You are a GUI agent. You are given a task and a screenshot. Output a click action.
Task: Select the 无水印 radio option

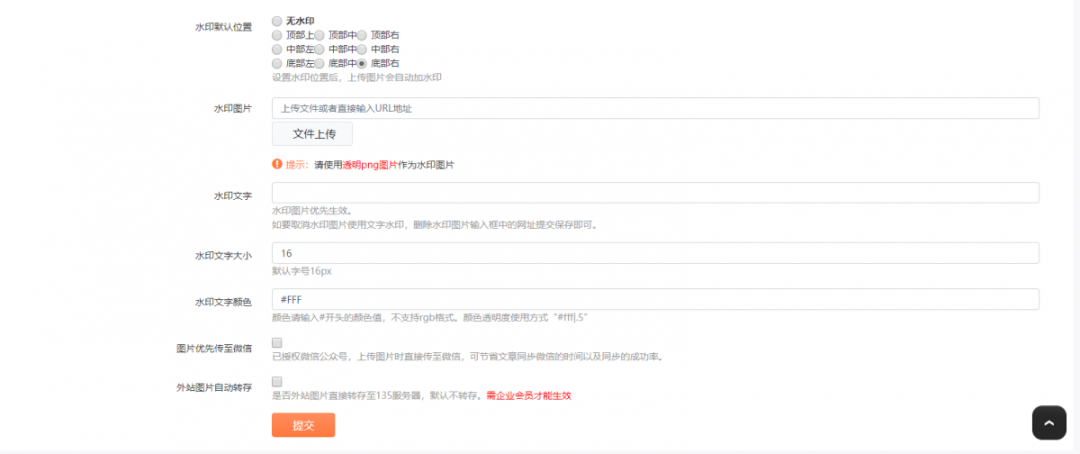click(x=277, y=21)
